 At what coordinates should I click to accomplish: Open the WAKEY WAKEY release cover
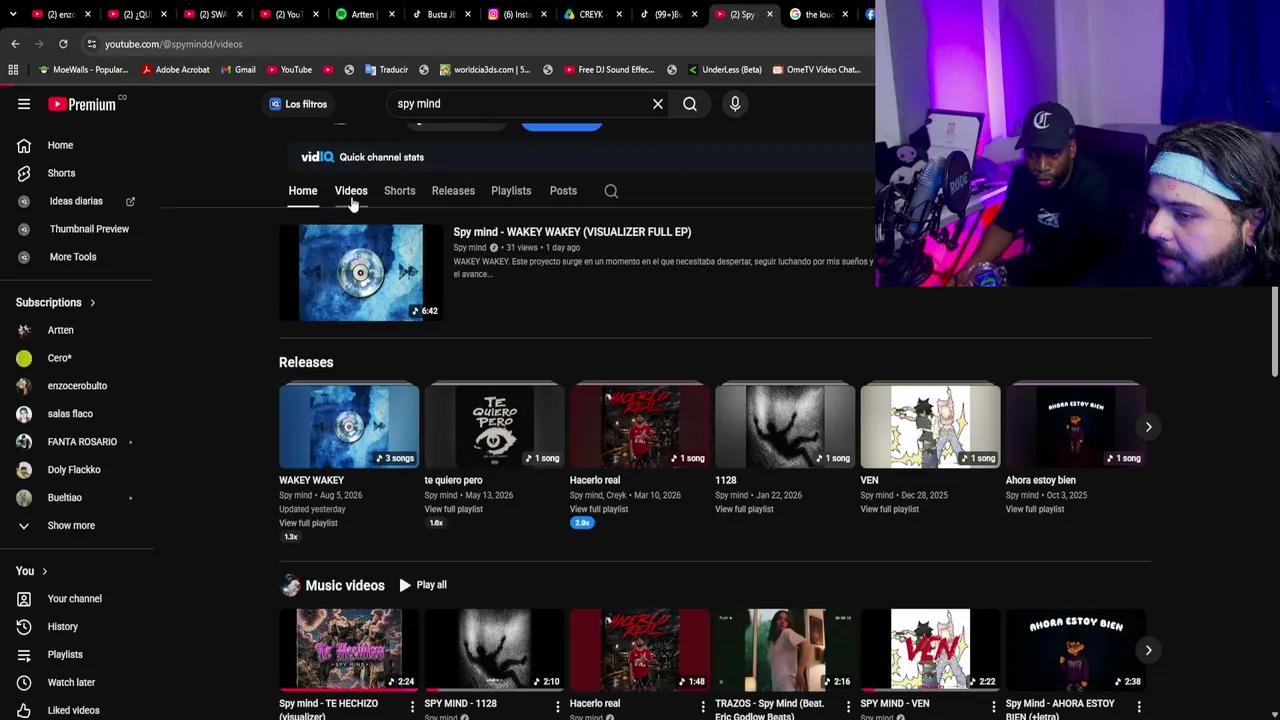tap(349, 425)
